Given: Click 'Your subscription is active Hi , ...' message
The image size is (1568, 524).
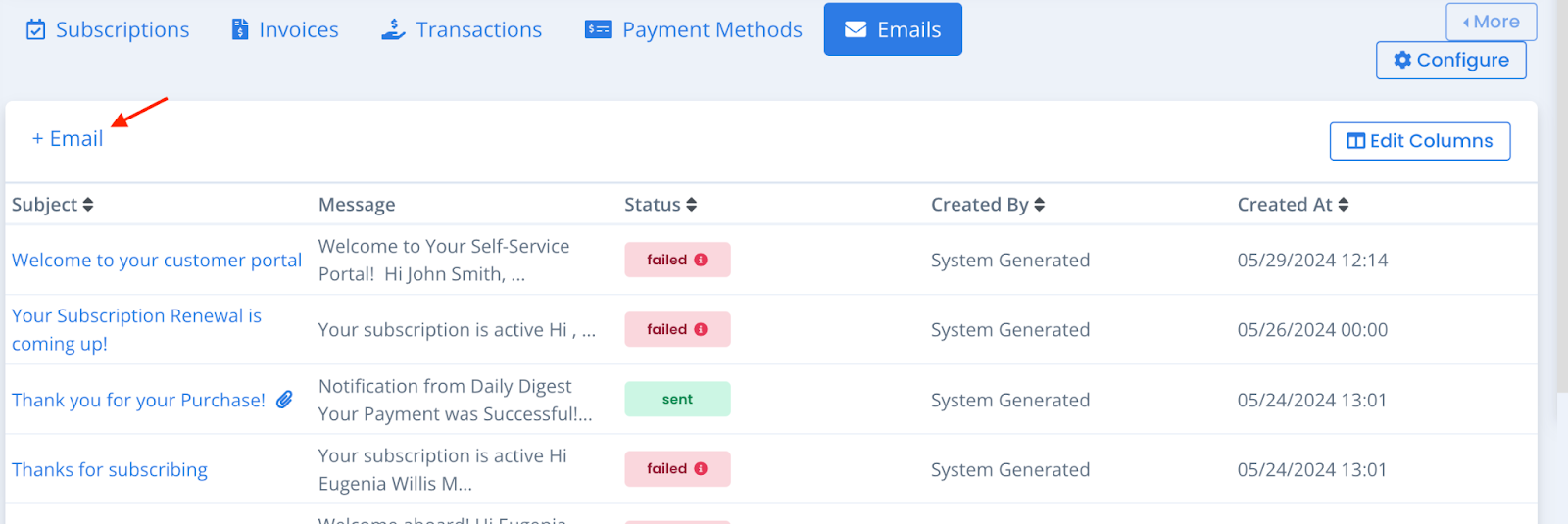Looking at the screenshot, I should coord(457,330).
